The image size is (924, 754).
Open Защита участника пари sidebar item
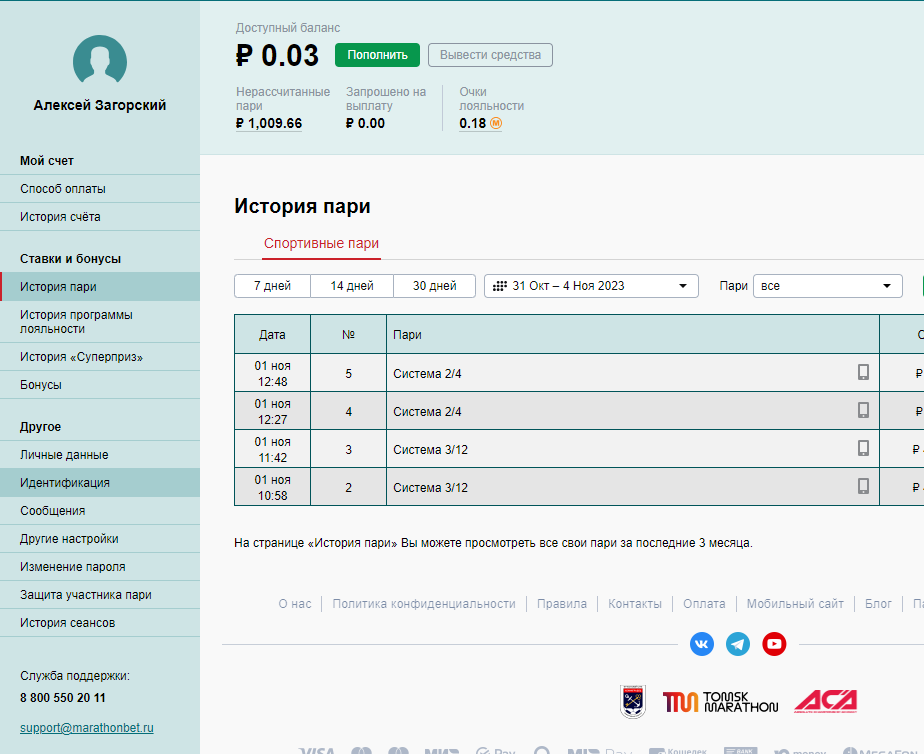(x=100, y=594)
